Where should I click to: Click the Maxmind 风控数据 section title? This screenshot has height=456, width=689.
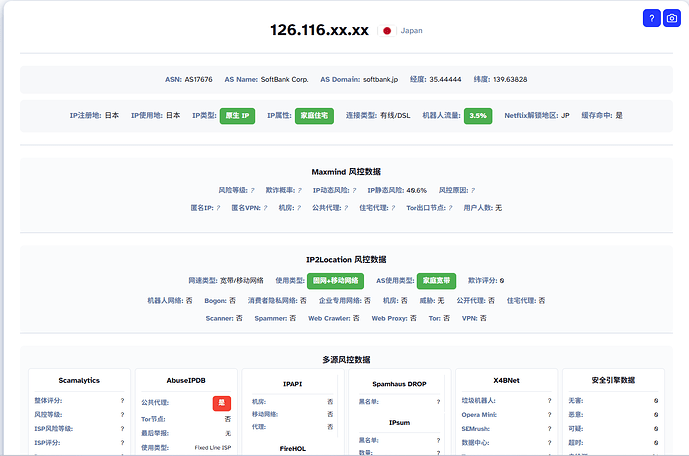[346, 172]
